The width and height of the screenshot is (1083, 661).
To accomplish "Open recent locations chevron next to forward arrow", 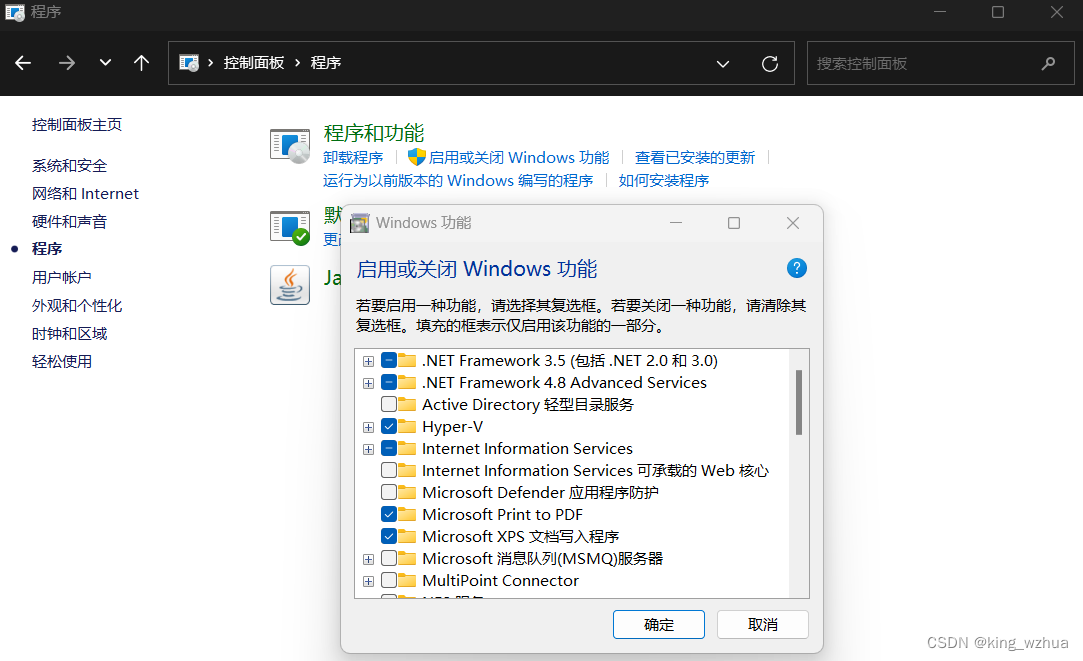I will [x=105, y=63].
